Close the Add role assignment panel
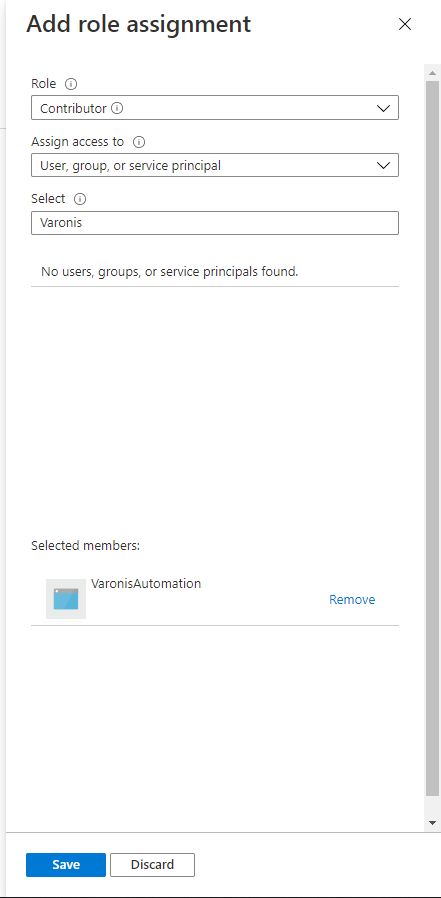Image resolution: width=441 pixels, height=898 pixels. coord(405,24)
